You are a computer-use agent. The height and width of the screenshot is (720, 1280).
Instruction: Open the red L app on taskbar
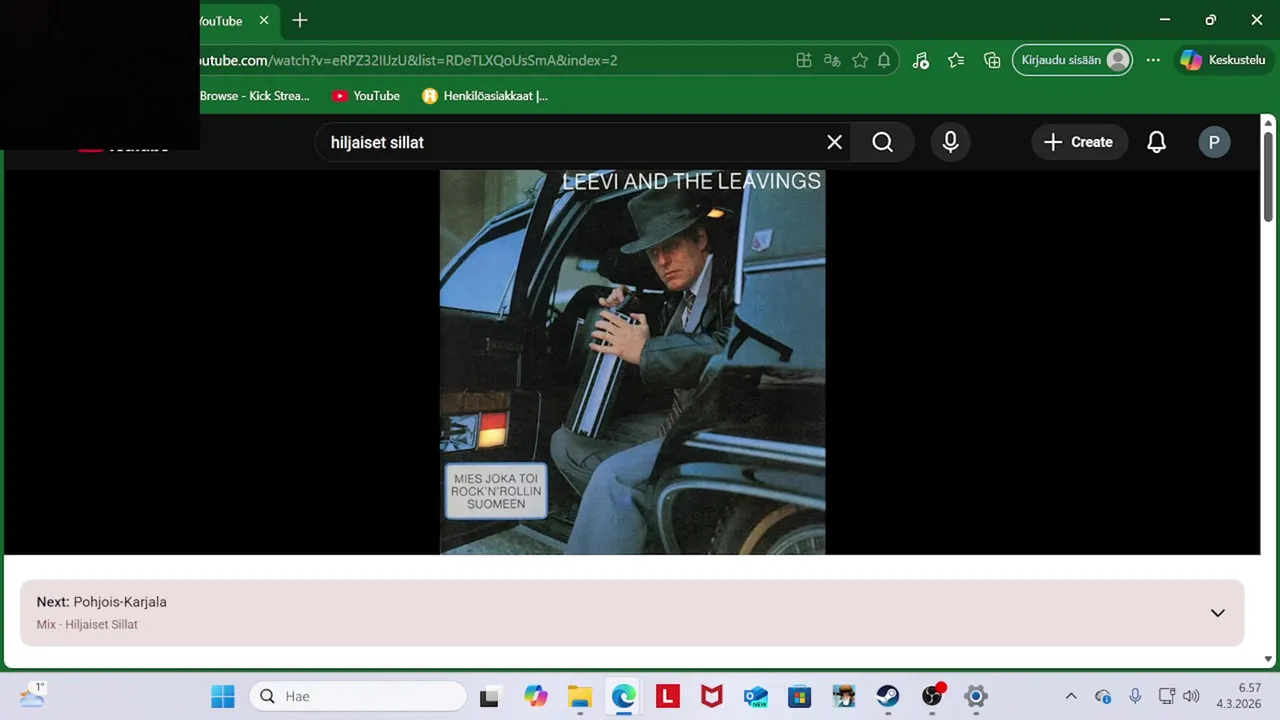pos(668,696)
